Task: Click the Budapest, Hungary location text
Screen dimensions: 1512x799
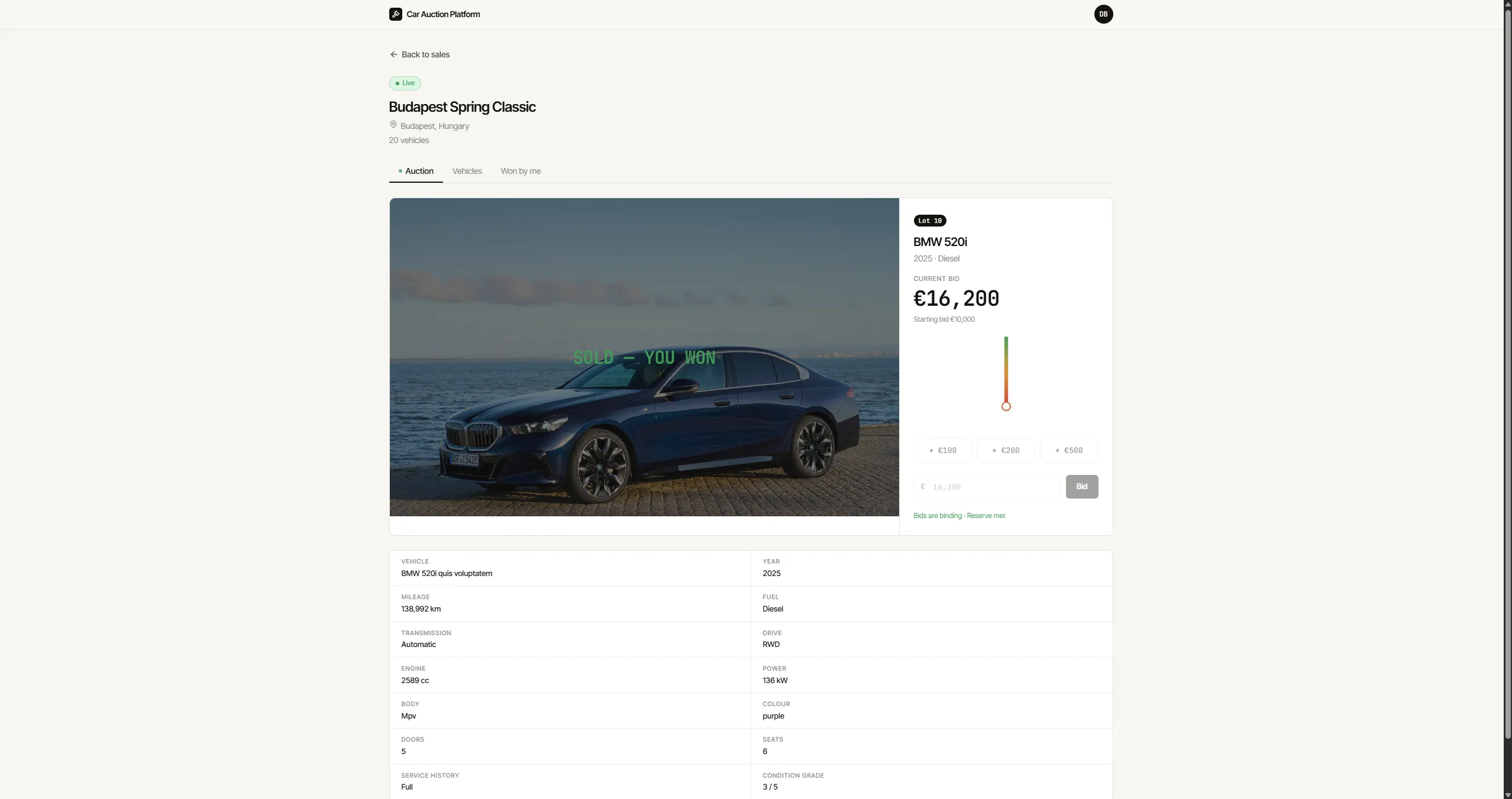Action: pos(435,126)
